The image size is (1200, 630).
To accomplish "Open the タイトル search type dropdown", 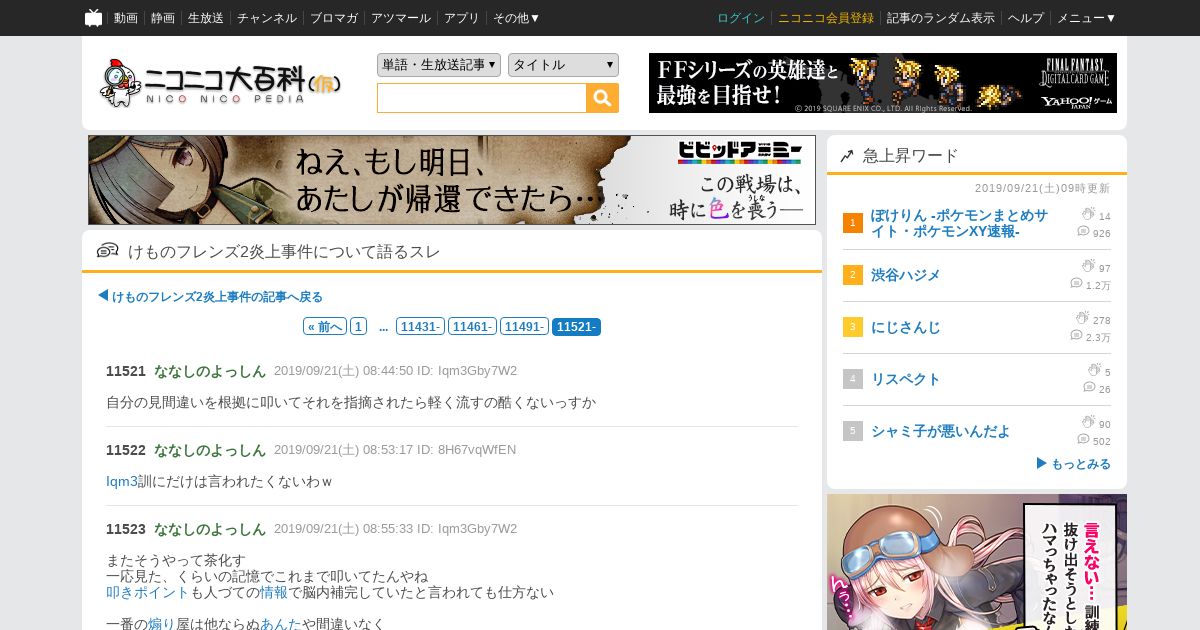I will pyautogui.click(x=563, y=65).
